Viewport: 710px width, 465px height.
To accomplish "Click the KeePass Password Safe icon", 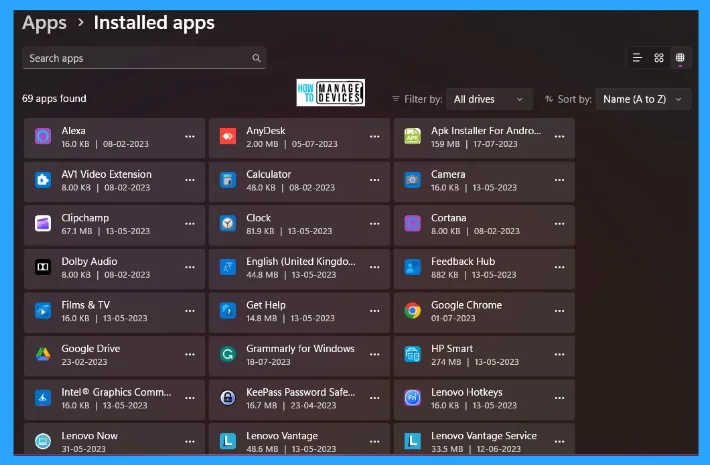I will (x=228, y=398).
